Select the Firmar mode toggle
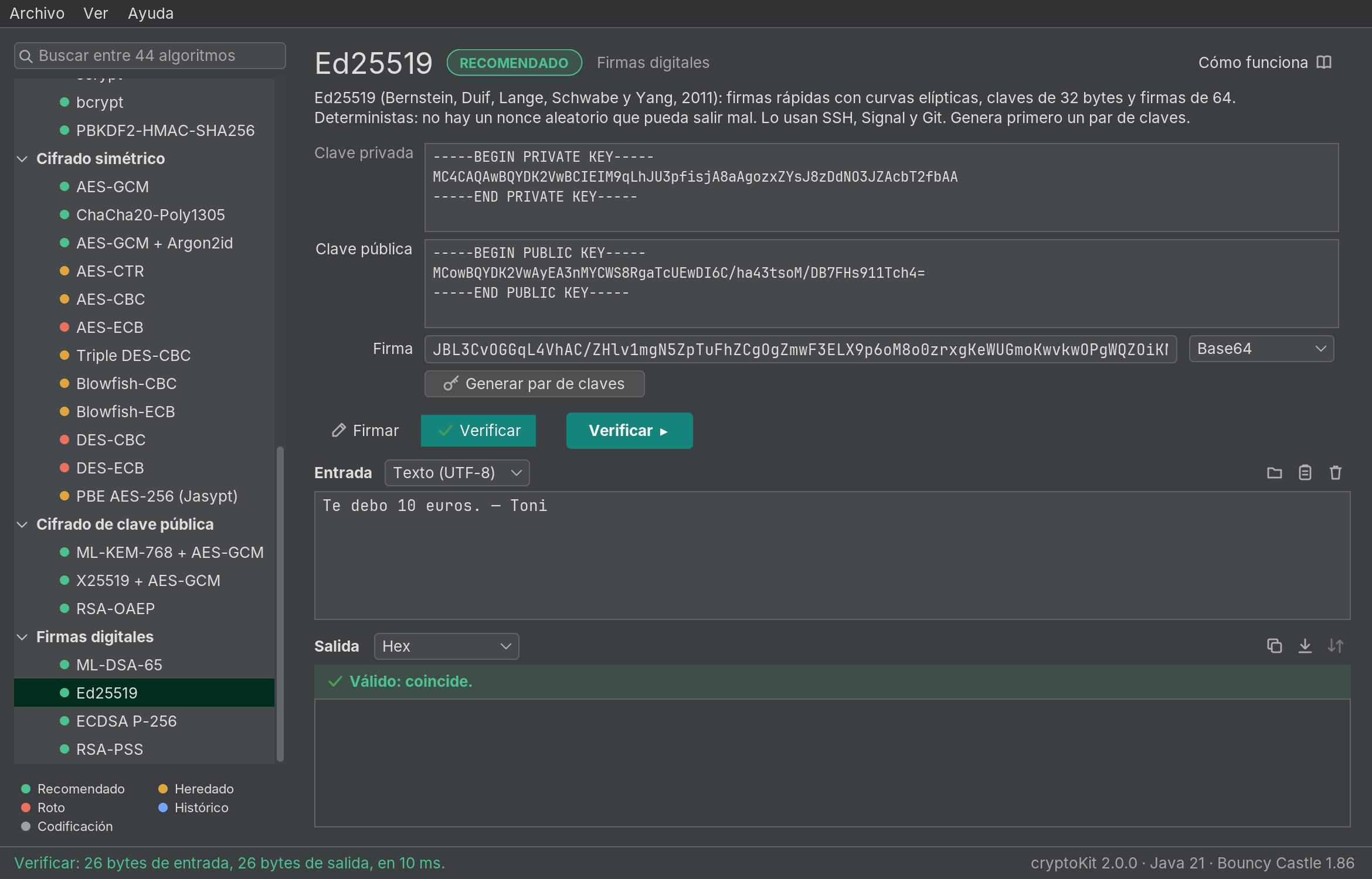 coord(365,431)
